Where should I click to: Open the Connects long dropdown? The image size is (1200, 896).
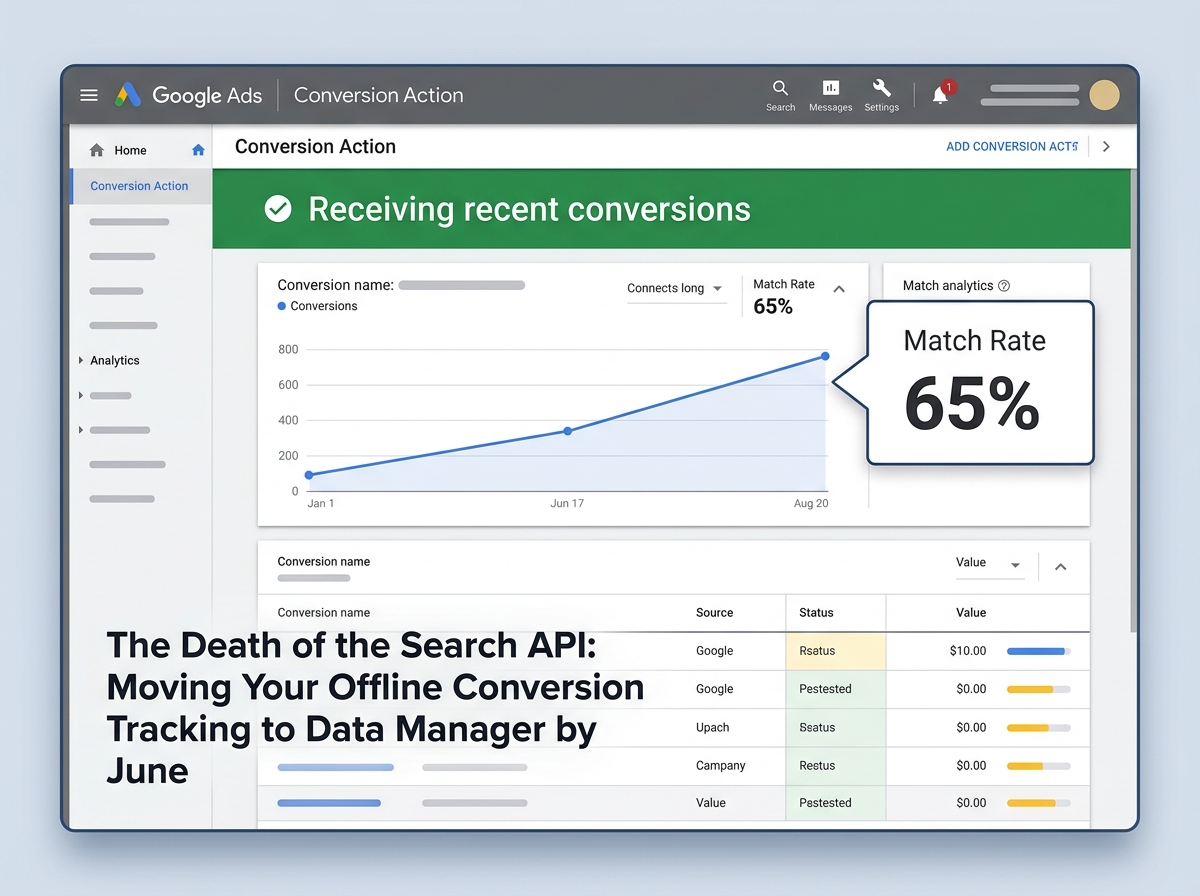[676, 288]
